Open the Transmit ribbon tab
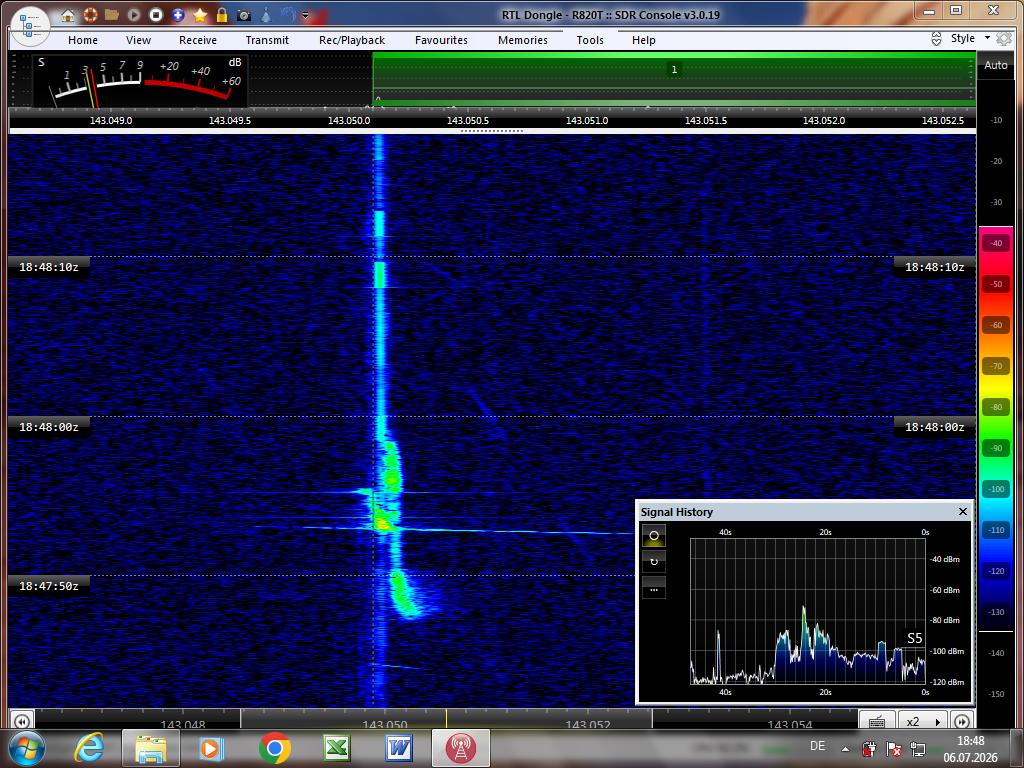This screenshot has height=768, width=1024. tap(267, 40)
